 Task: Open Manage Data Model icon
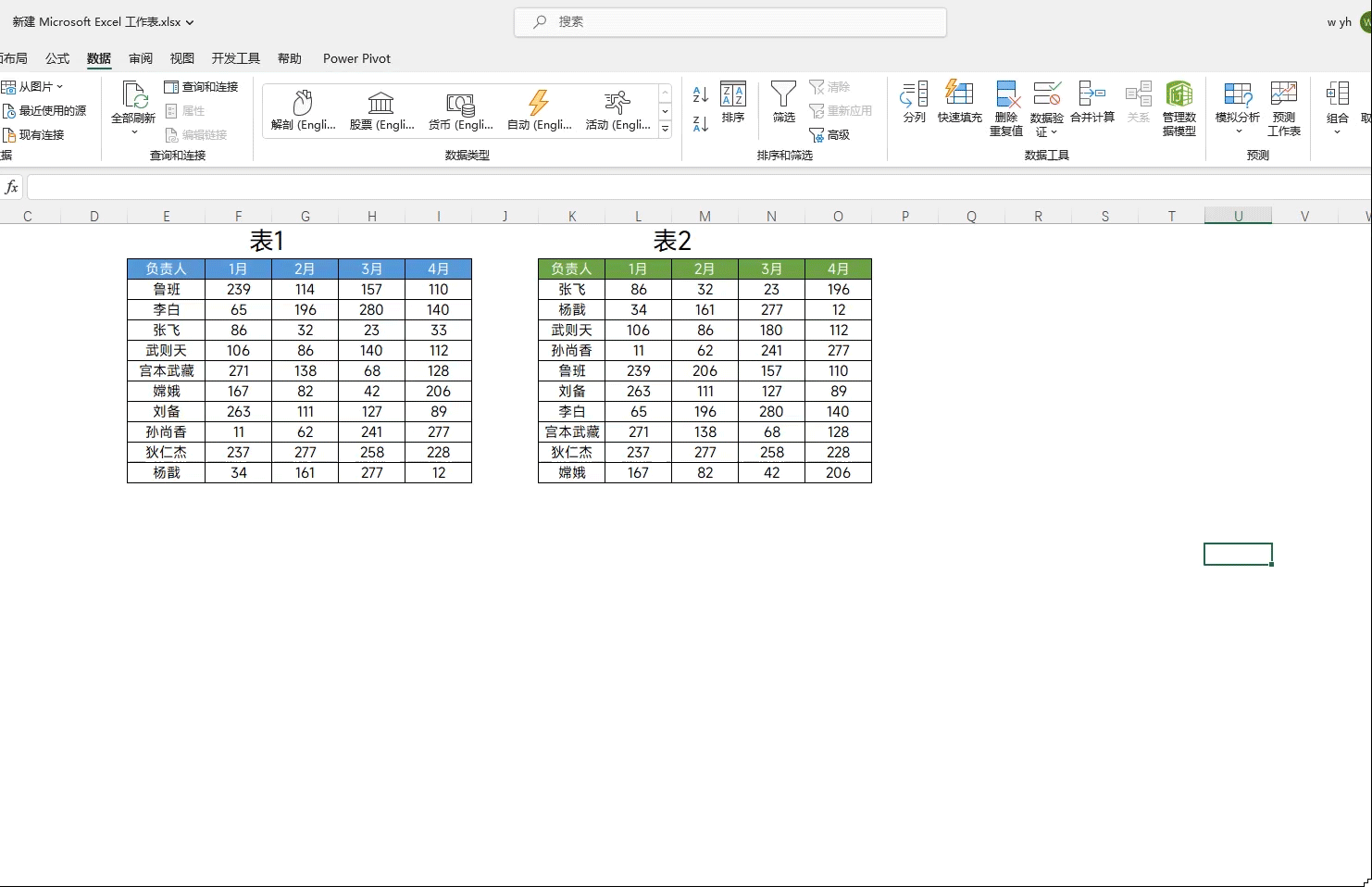(x=1179, y=94)
